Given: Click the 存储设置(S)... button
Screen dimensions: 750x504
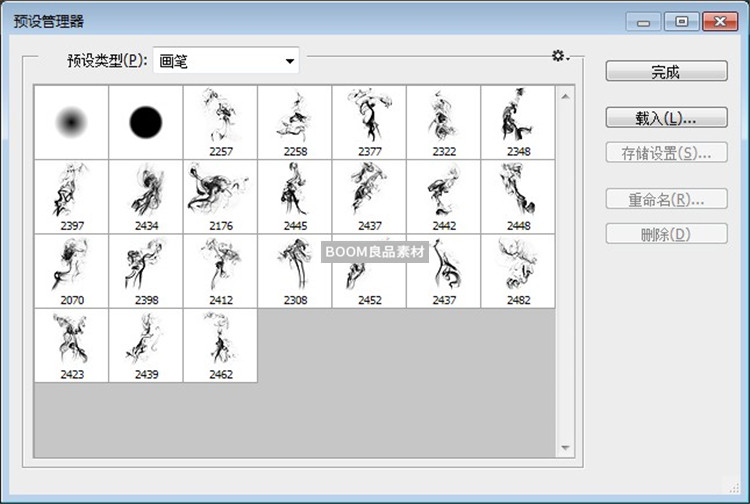Looking at the screenshot, I should click(x=666, y=153).
